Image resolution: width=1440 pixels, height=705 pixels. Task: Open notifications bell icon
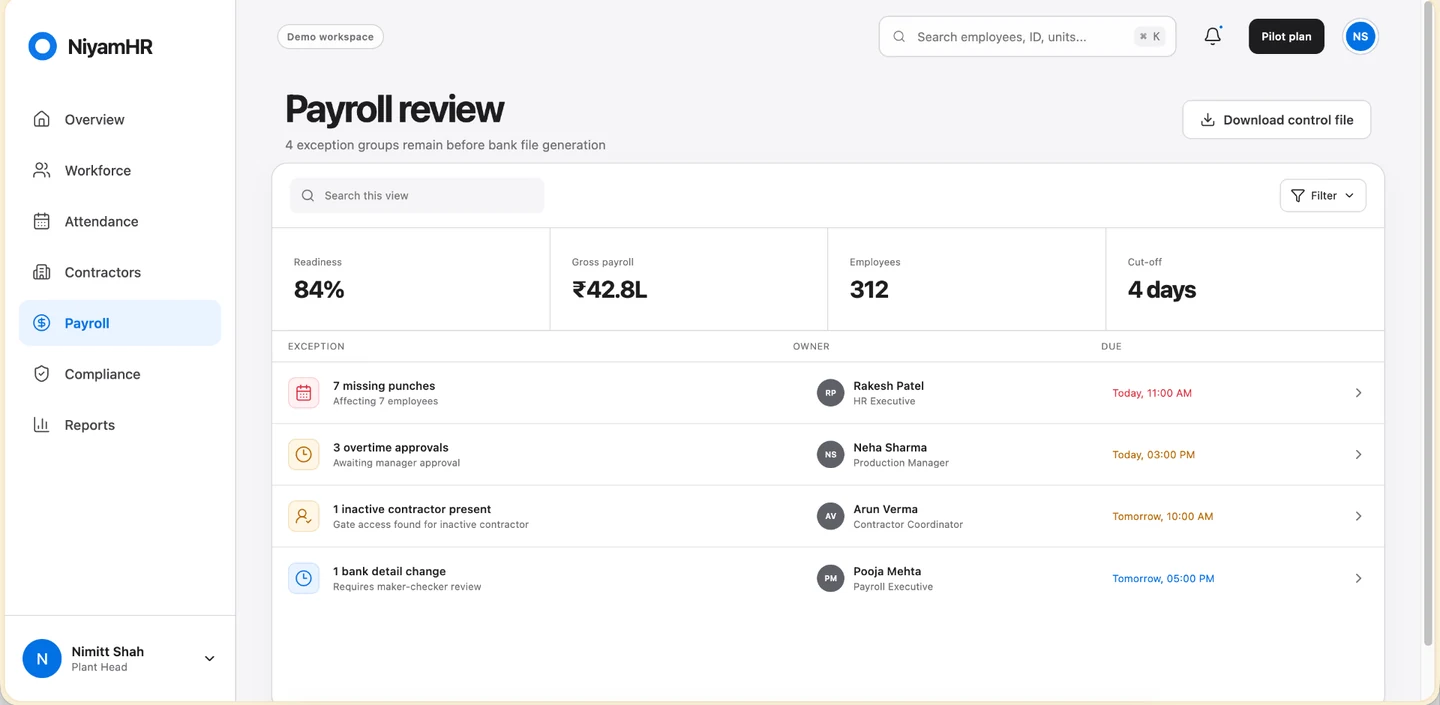coord(1213,36)
